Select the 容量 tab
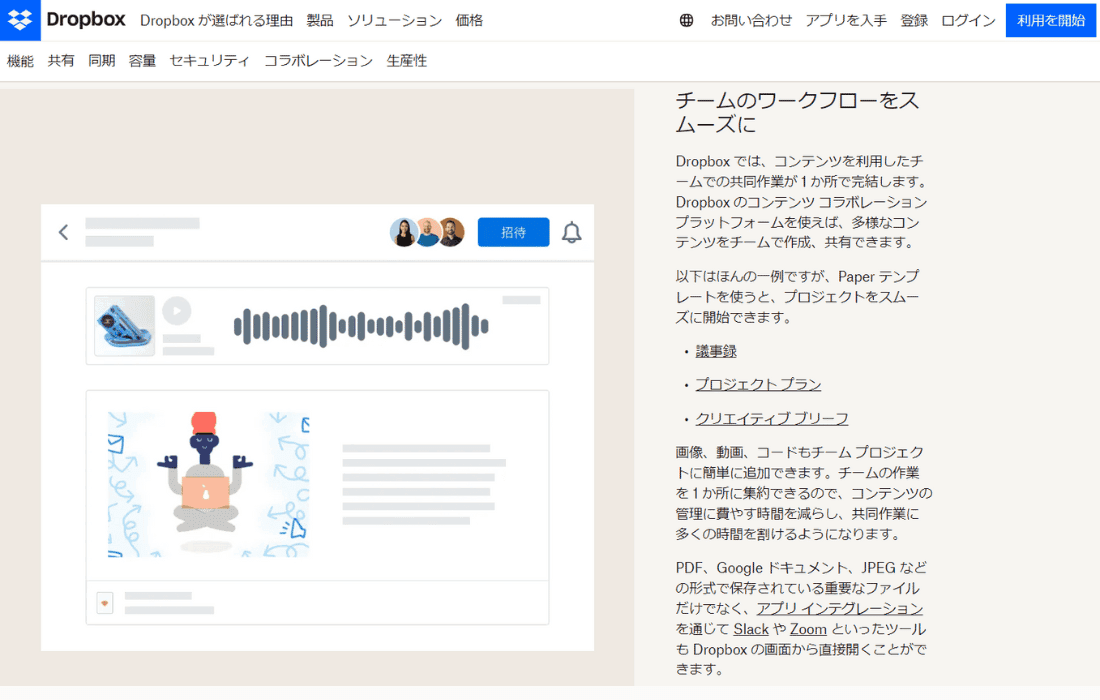Viewport: 1100px width, 700px height. tap(142, 61)
